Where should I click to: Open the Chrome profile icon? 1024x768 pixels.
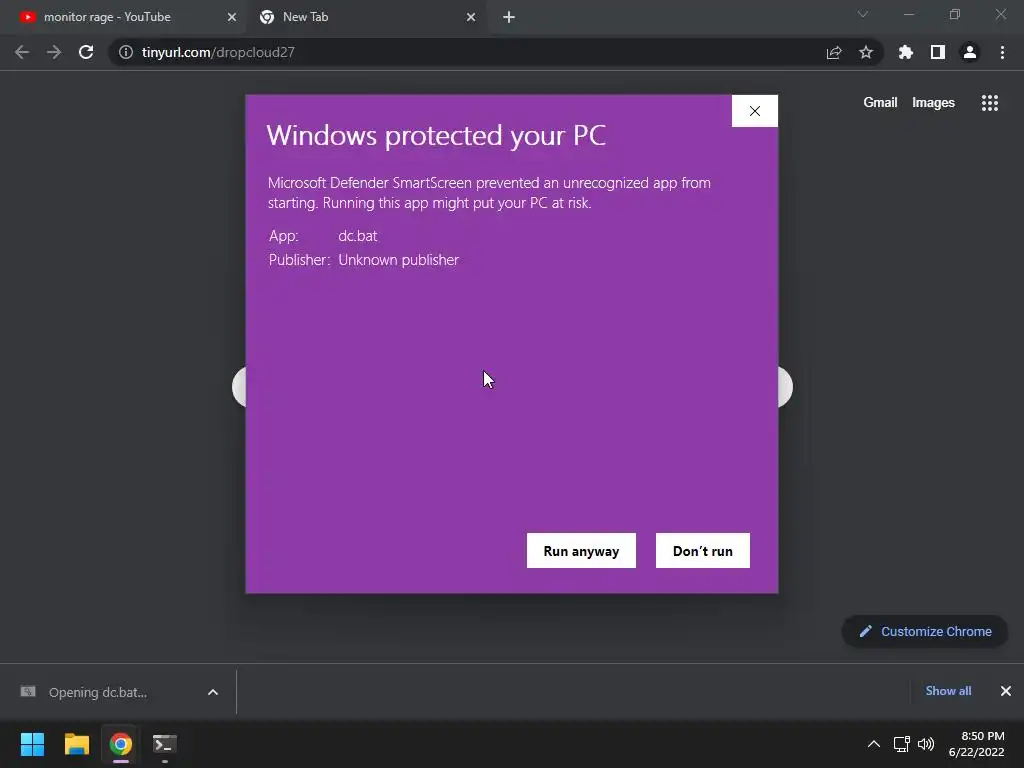coord(970,52)
